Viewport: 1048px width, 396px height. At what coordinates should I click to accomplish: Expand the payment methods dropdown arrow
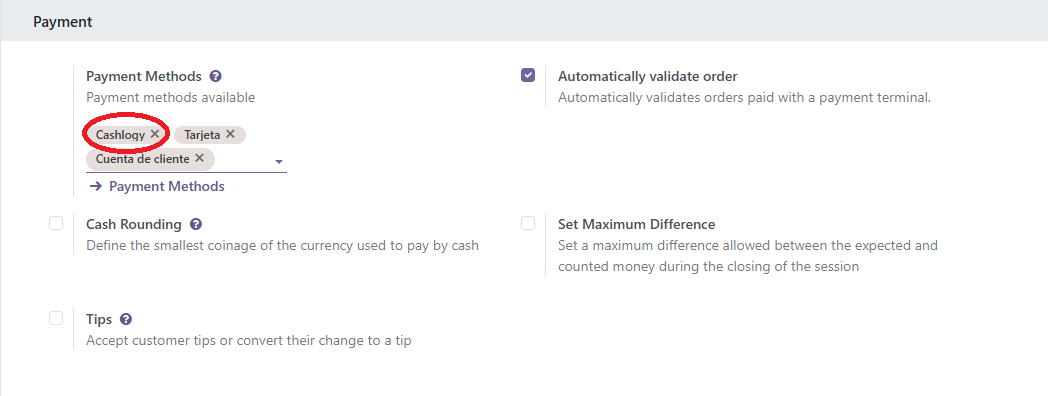(x=279, y=162)
